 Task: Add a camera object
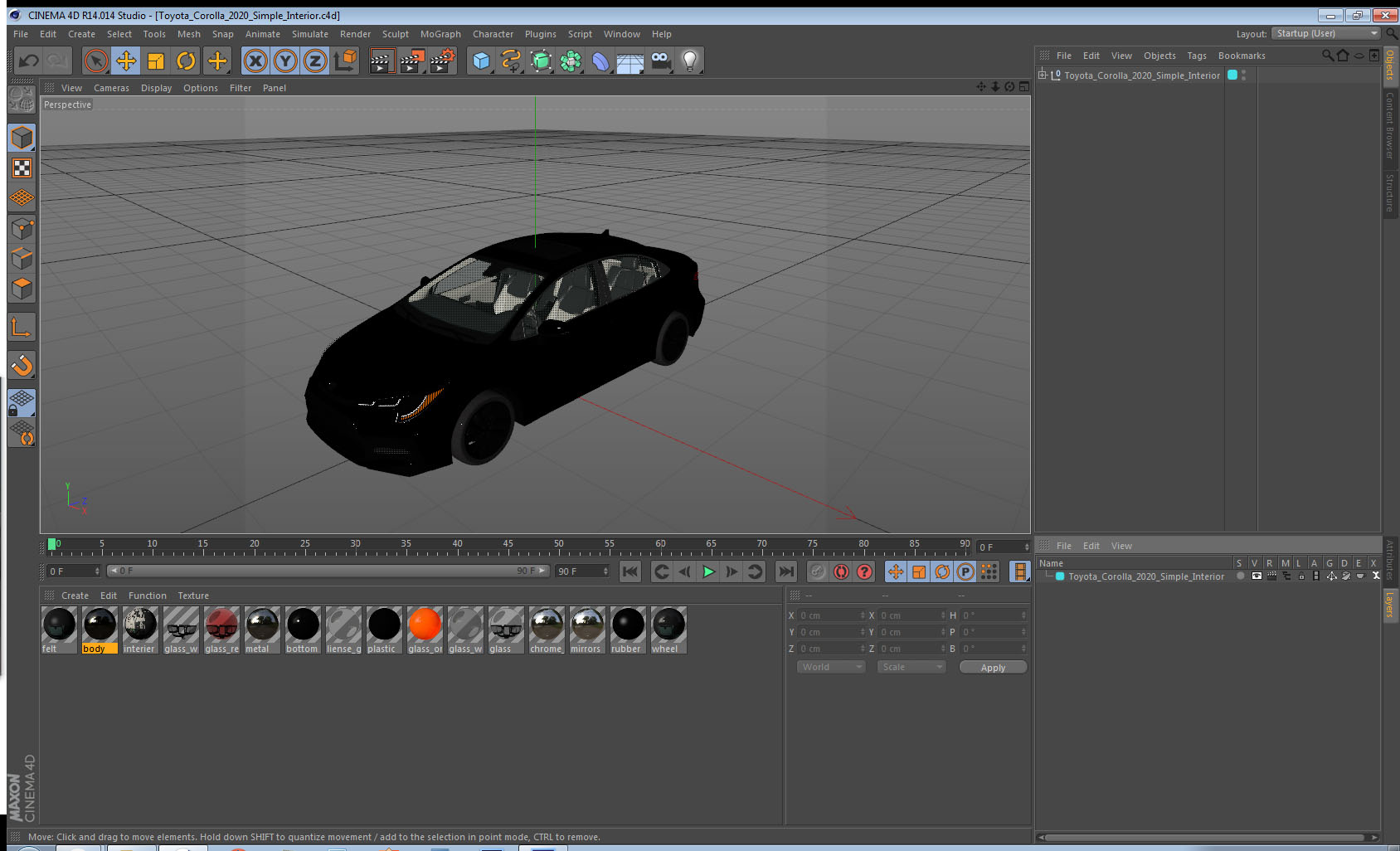(x=660, y=61)
